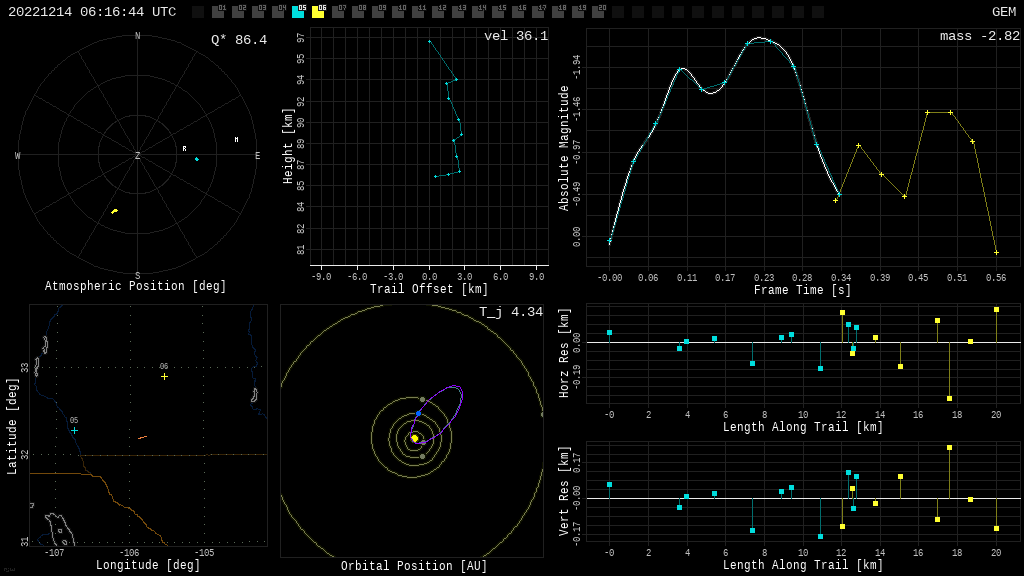Click the UTC timestamp in the top left

[92, 12]
